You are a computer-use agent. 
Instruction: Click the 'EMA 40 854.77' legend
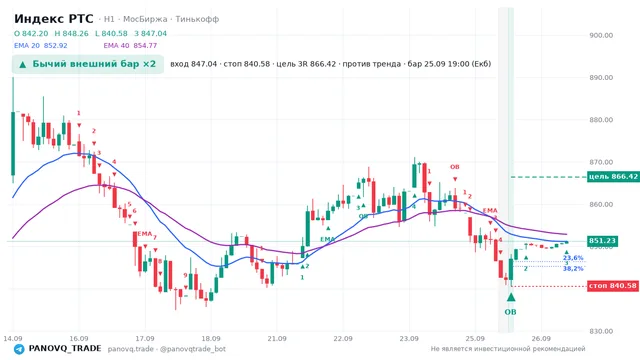tap(130, 46)
